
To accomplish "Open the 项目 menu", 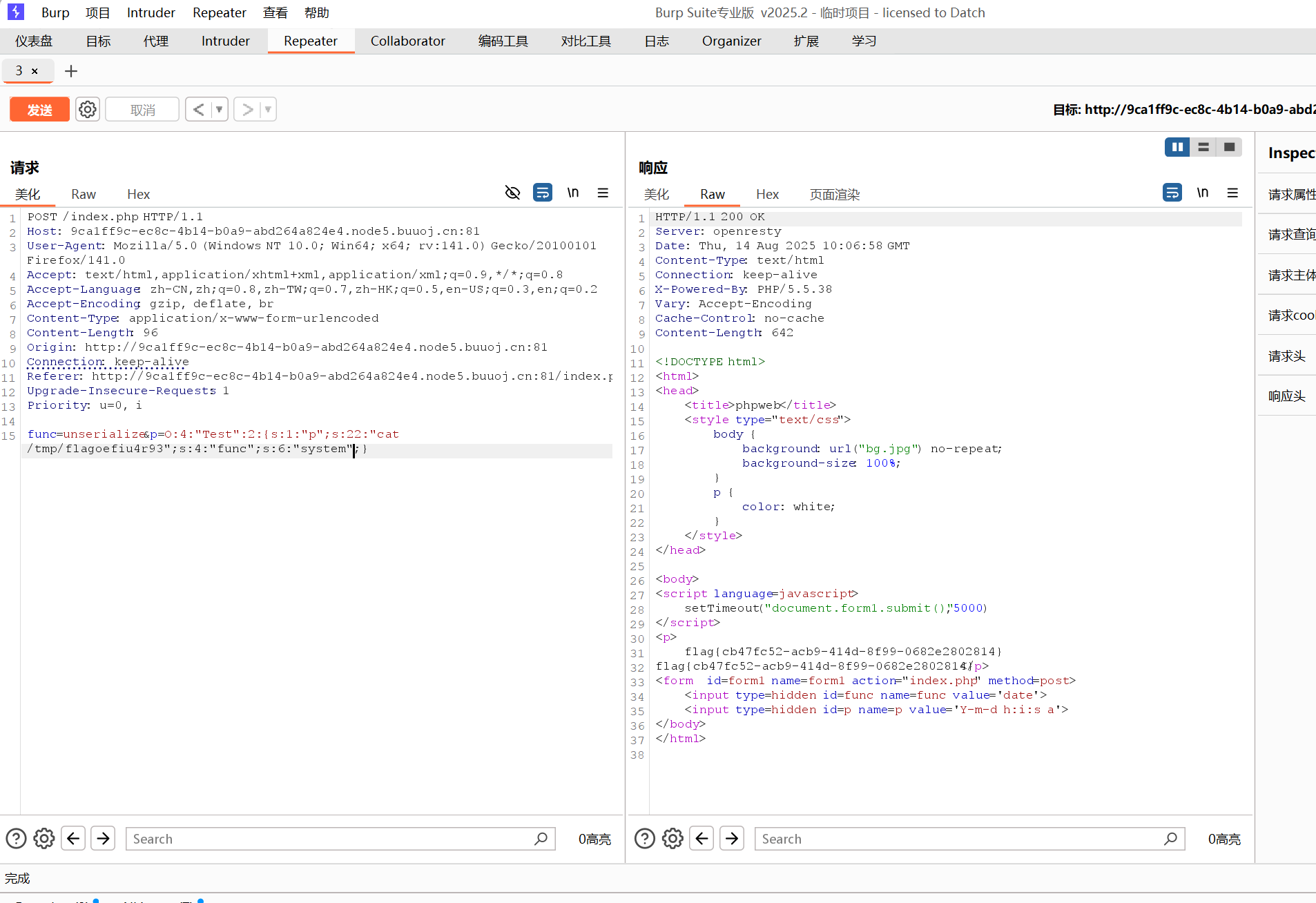I will point(97,12).
